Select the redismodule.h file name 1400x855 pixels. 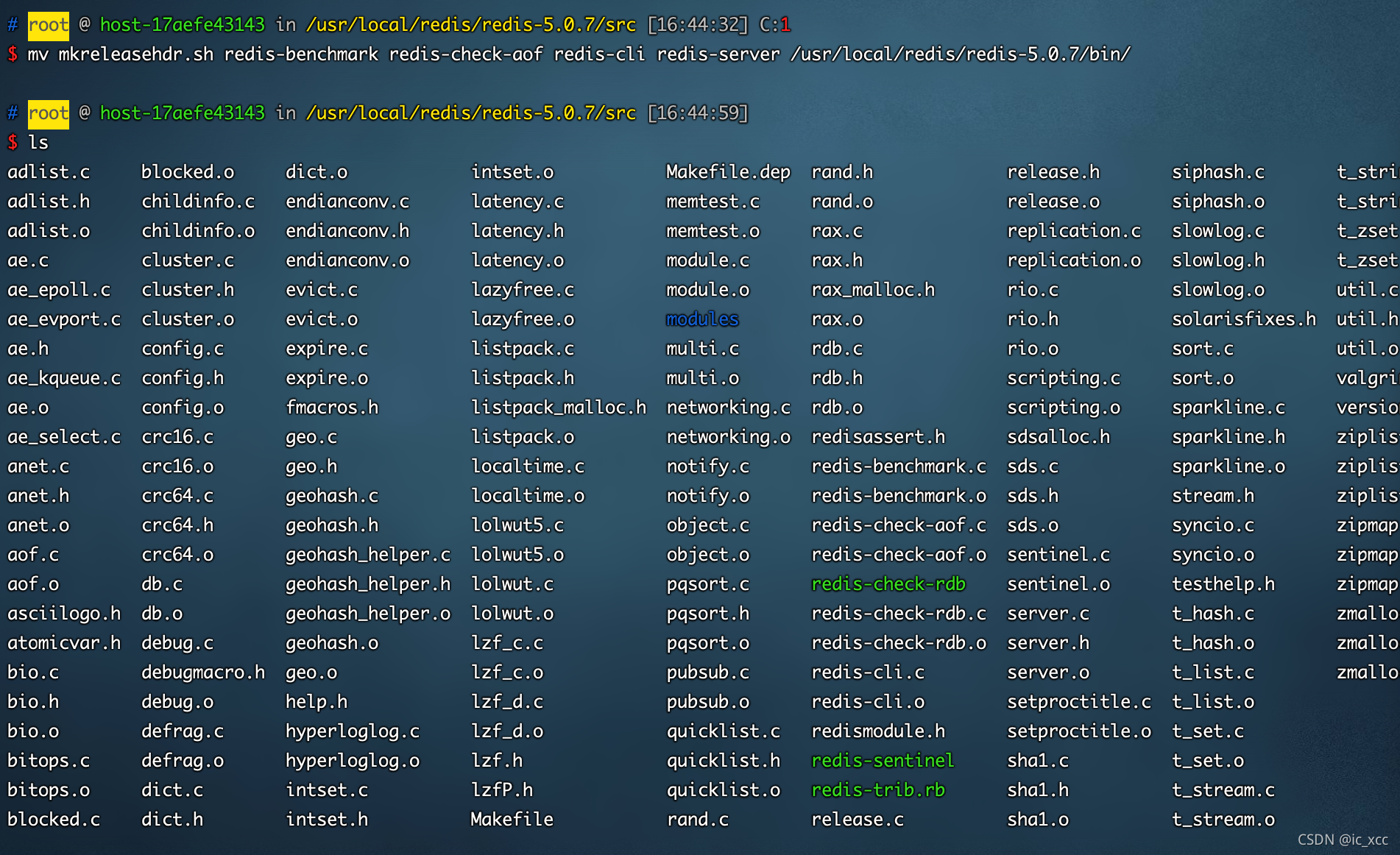(878, 731)
